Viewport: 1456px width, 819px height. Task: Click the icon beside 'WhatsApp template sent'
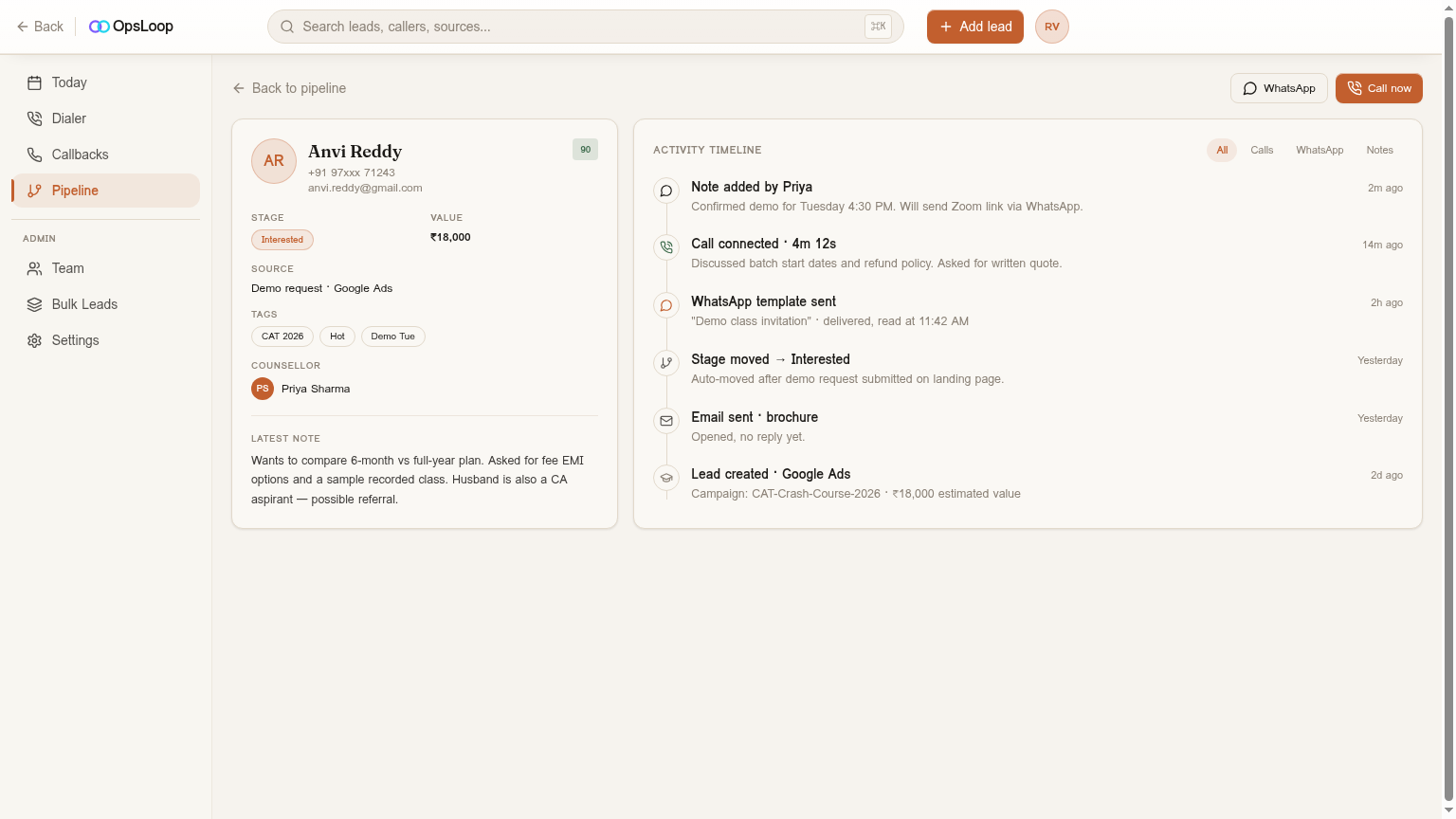[666, 305]
